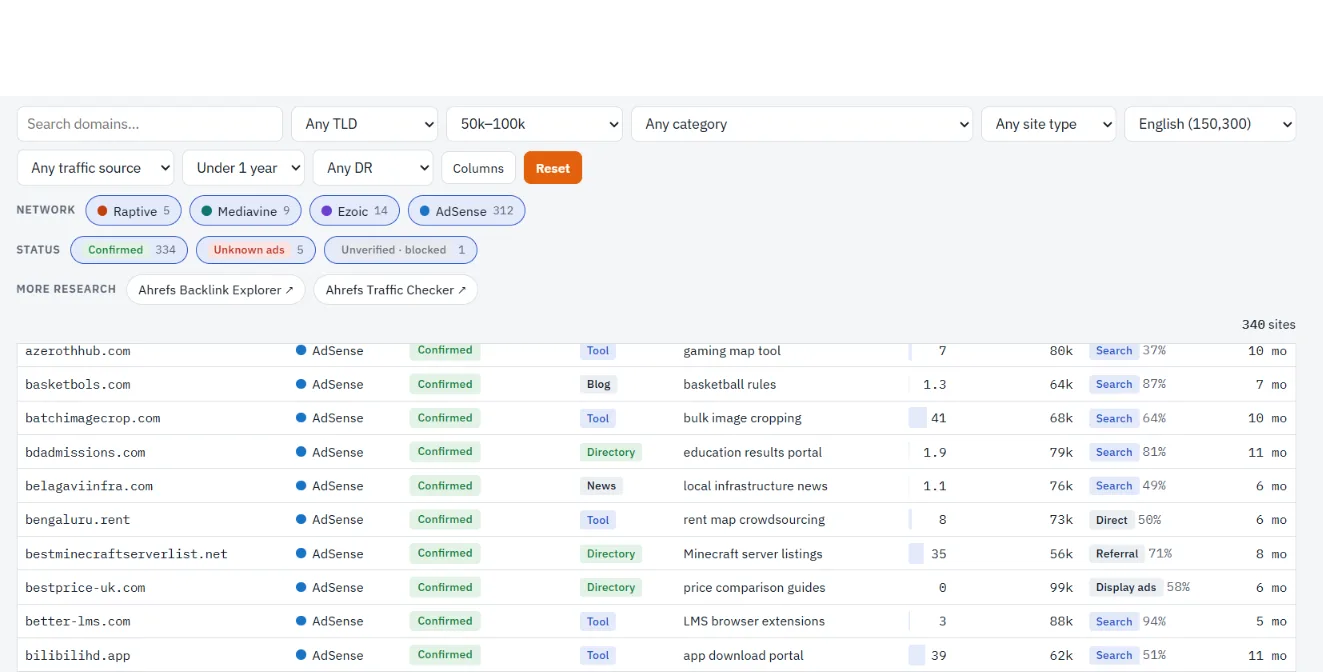Viewport: 1323px width, 672px height.
Task: Click the Minecraft server listings description
Action: coord(753,554)
